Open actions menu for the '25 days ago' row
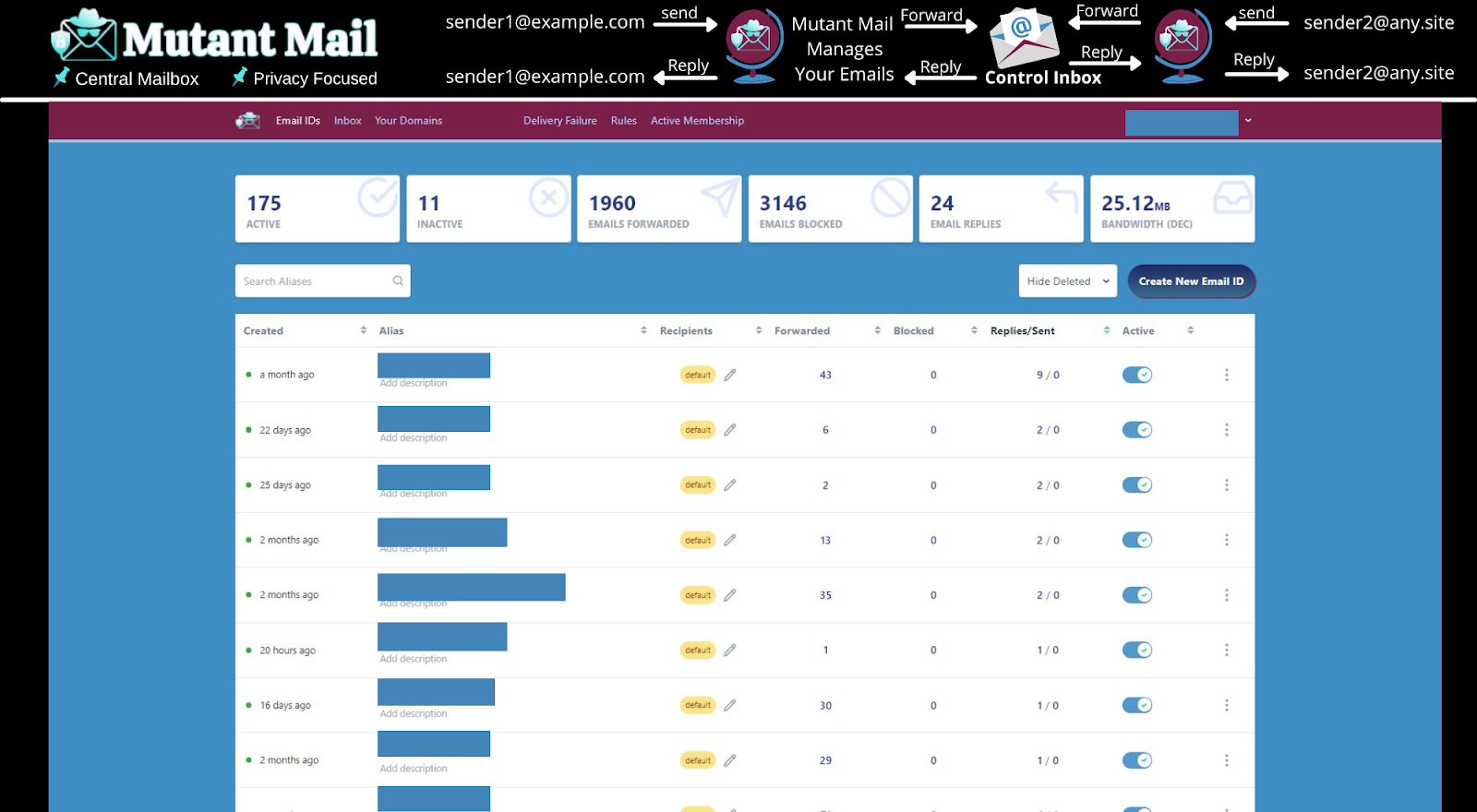 (1227, 485)
